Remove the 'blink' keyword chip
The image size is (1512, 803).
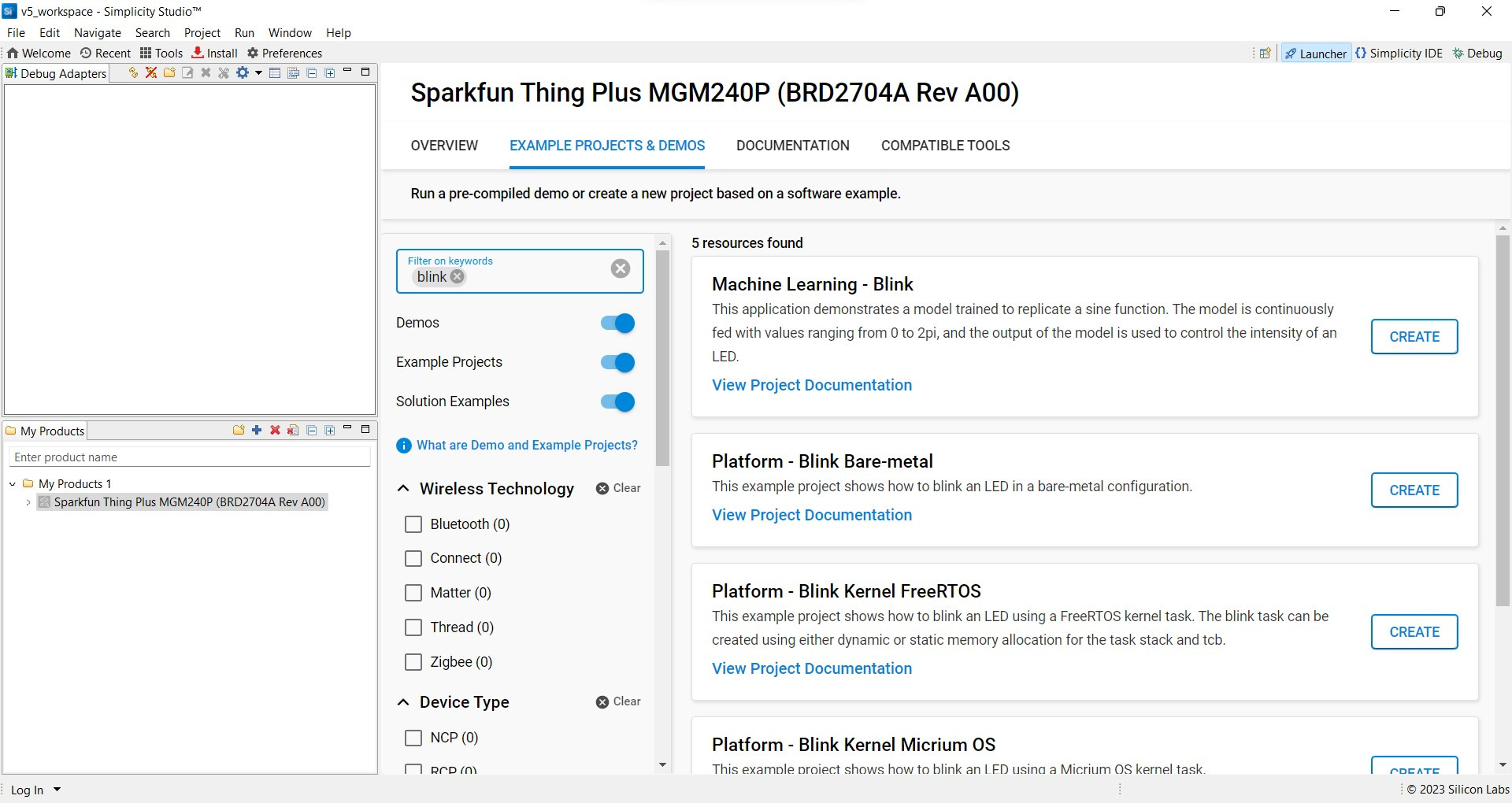pyautogui.click(x=458, y=277)
